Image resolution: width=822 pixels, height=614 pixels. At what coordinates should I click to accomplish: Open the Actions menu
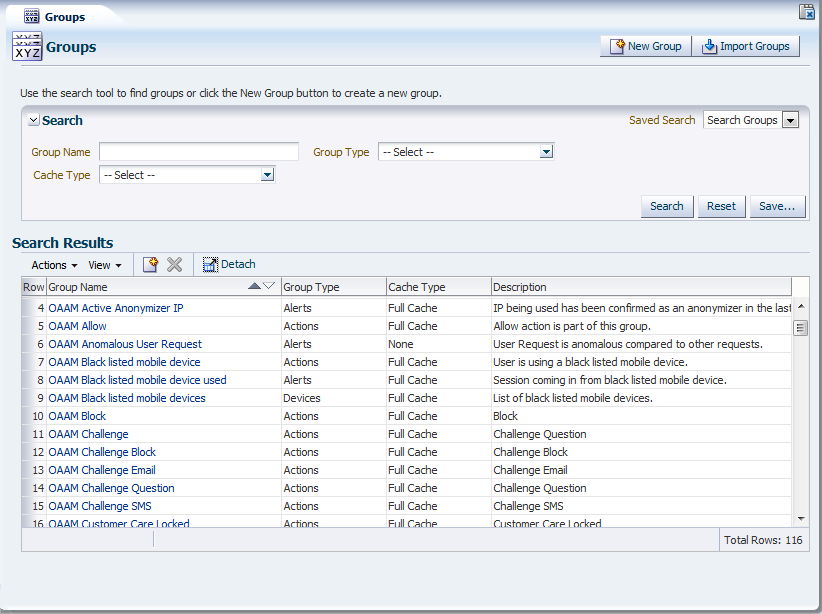(x=54, y=265)
